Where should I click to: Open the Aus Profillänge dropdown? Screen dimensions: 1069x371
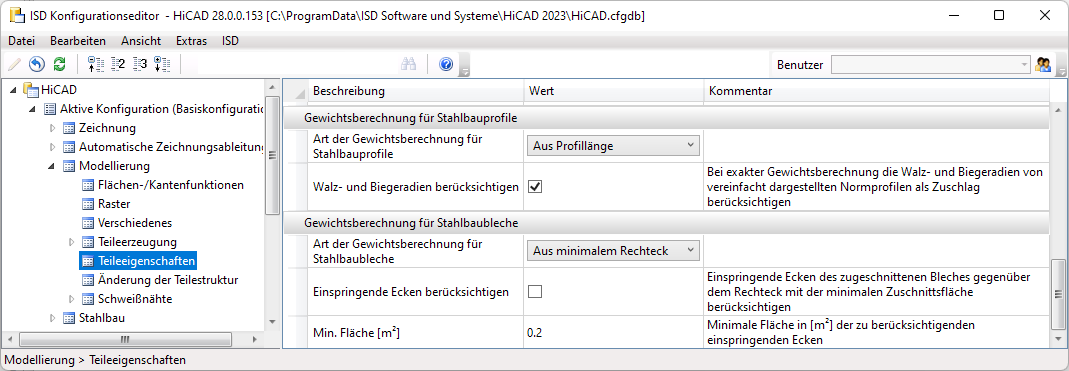(x=613, y=145)
